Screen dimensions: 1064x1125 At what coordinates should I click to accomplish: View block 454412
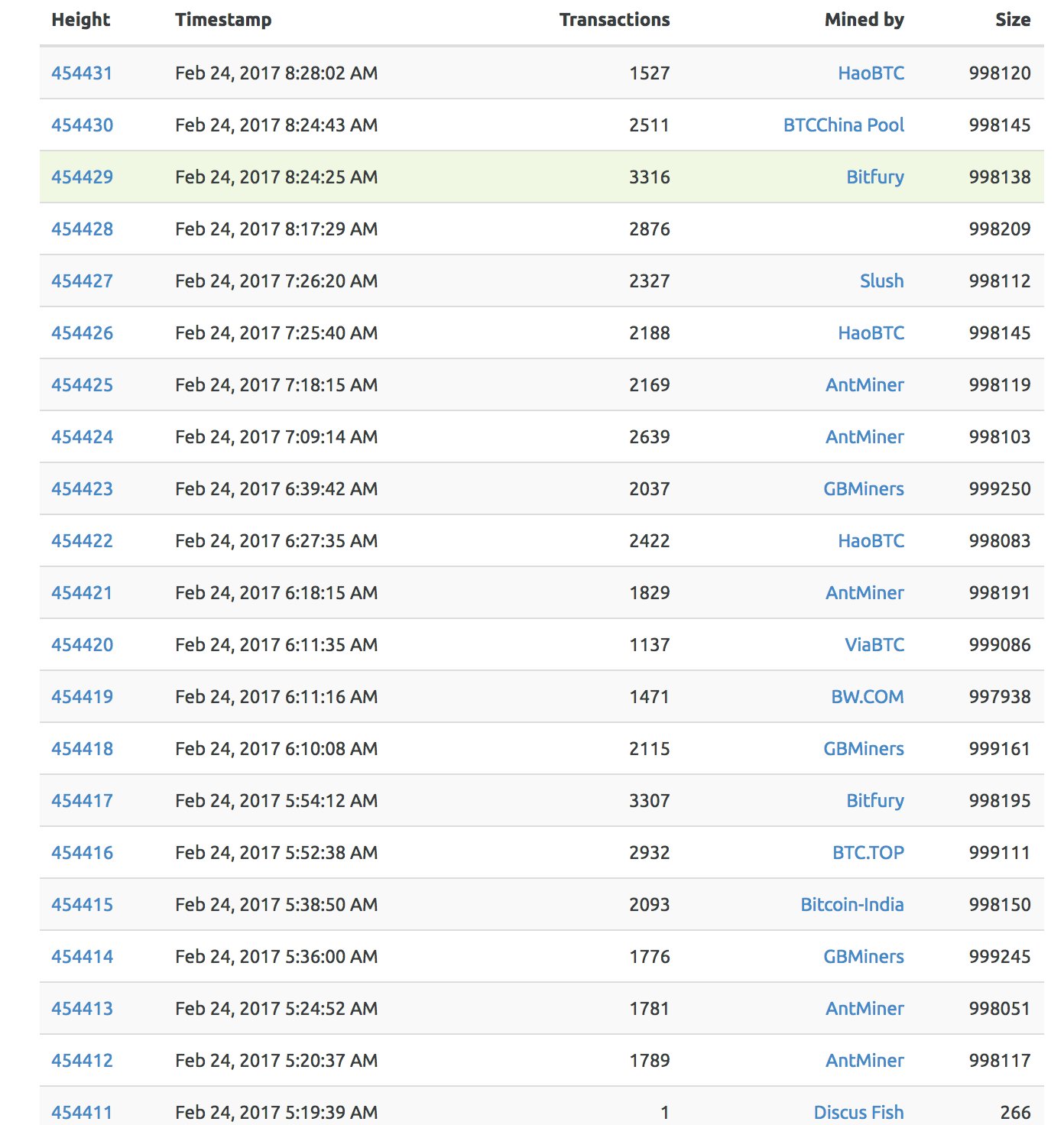click(82, 1061)
